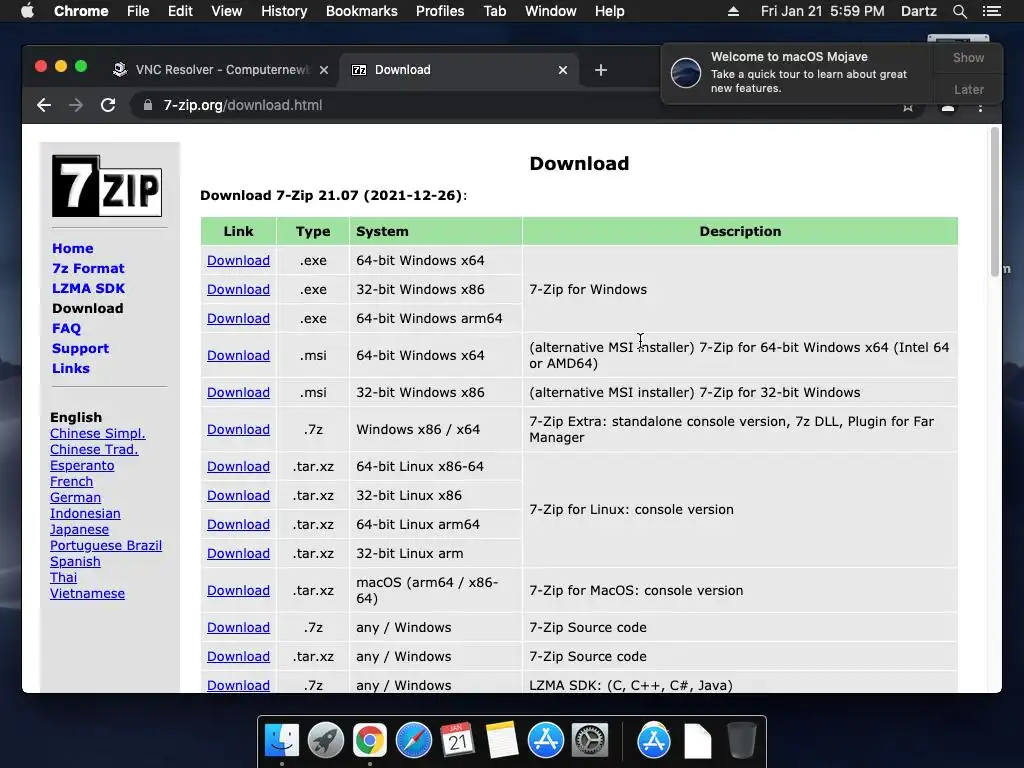1024x768 pixels.
Task: Download the Windows x86 / x64 .7z extra
Action: coord(238,430)
